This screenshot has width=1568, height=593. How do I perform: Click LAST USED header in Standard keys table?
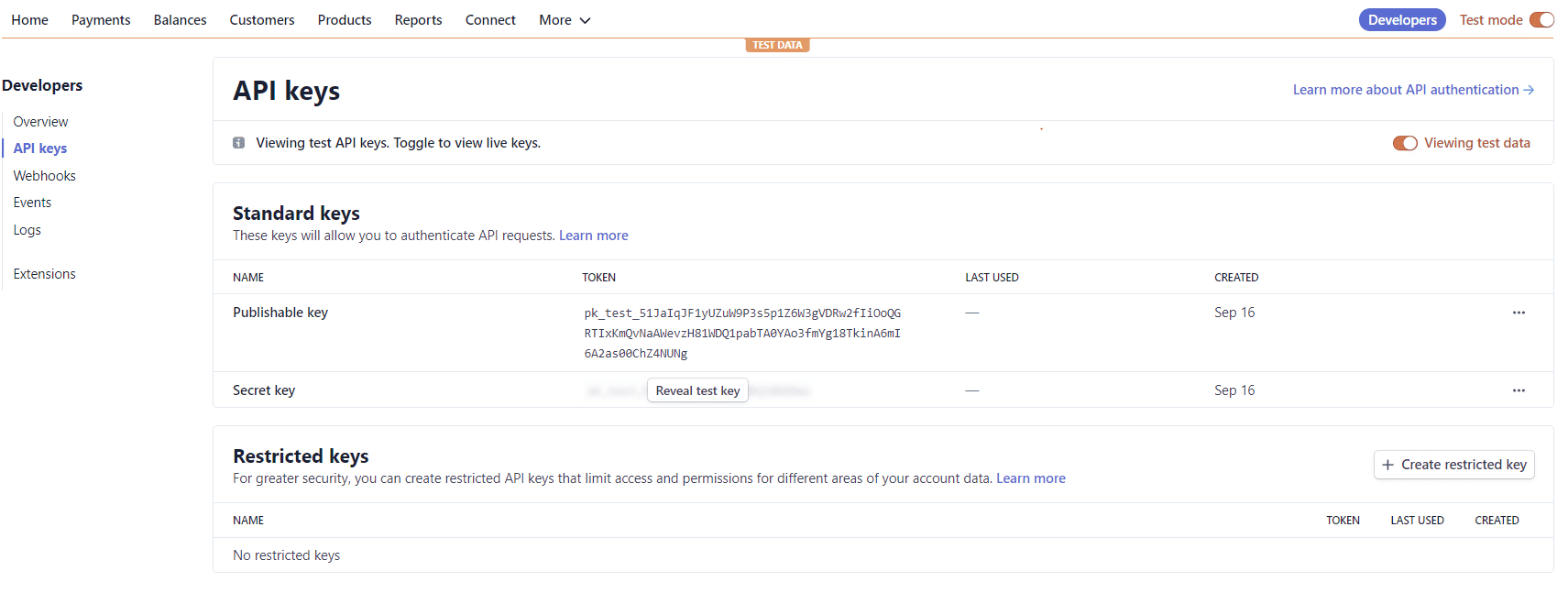coord(992,278)
